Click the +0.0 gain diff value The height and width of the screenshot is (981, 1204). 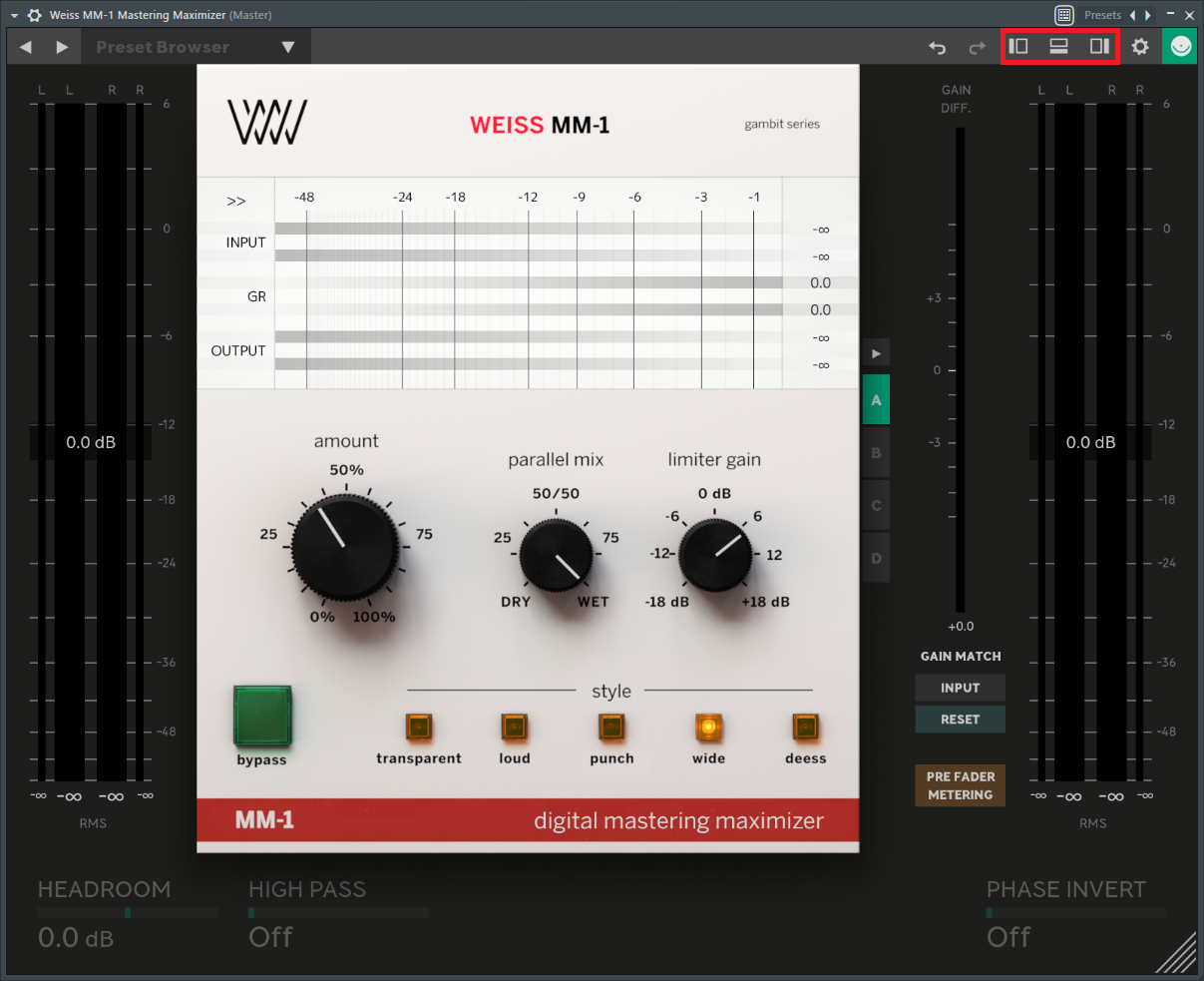[960, 626]
